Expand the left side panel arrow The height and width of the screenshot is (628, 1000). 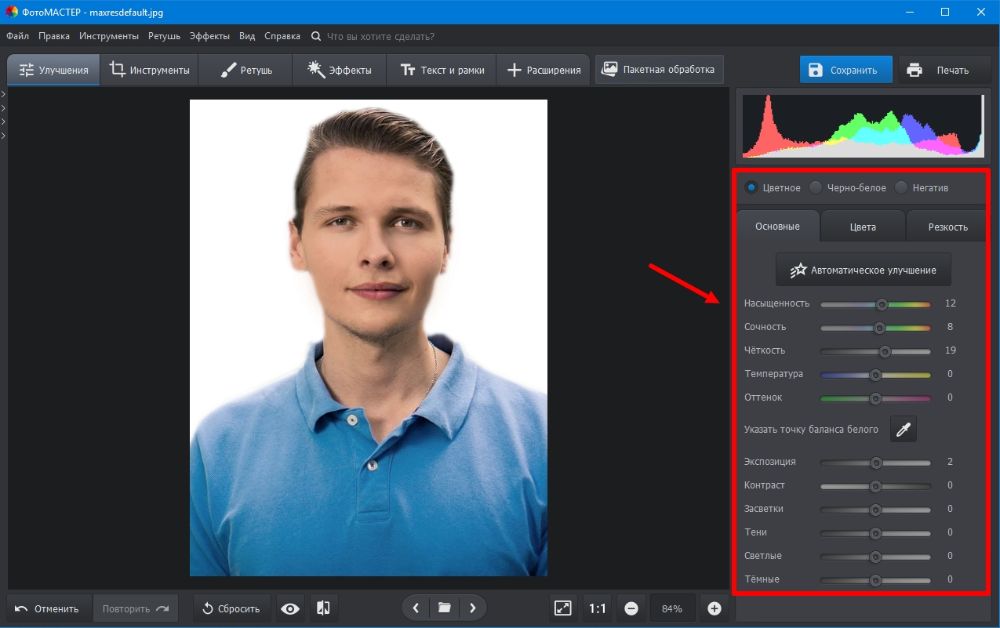4,95
